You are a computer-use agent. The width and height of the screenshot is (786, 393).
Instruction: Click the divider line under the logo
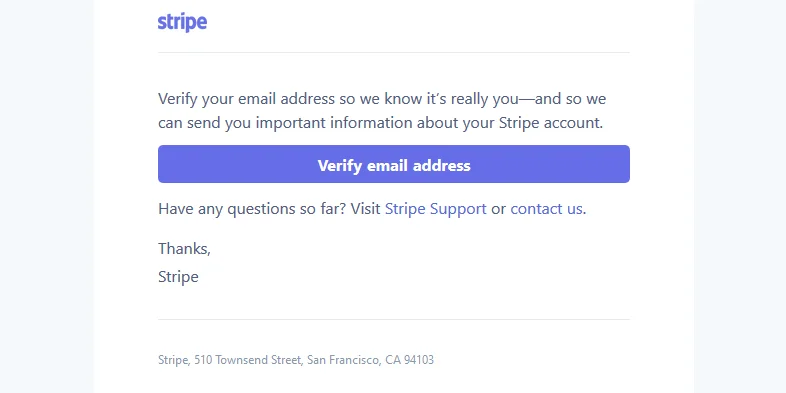pos(394,52)
